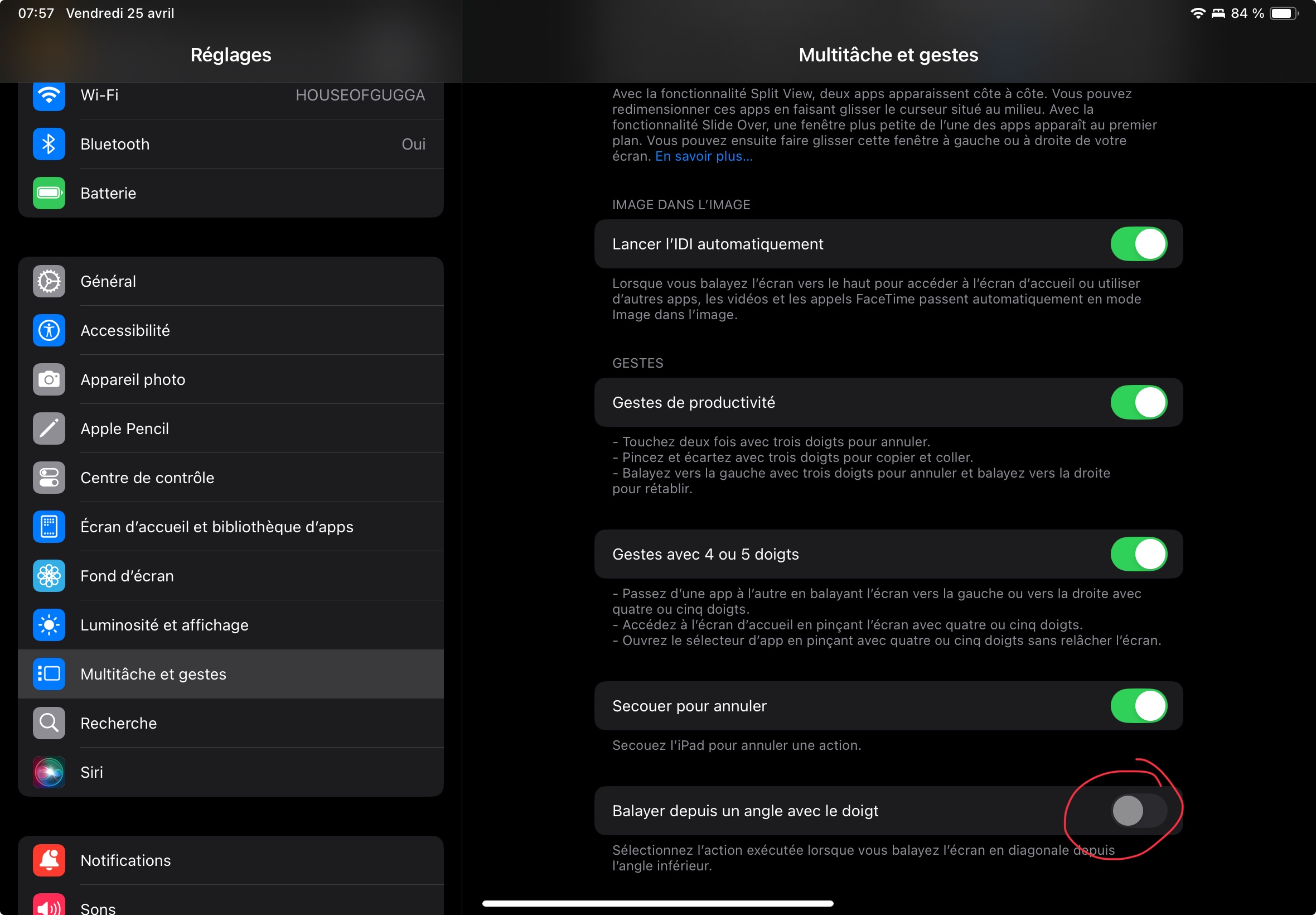
Task: Open Appareil photo camera icon
Action: point(49,379)
